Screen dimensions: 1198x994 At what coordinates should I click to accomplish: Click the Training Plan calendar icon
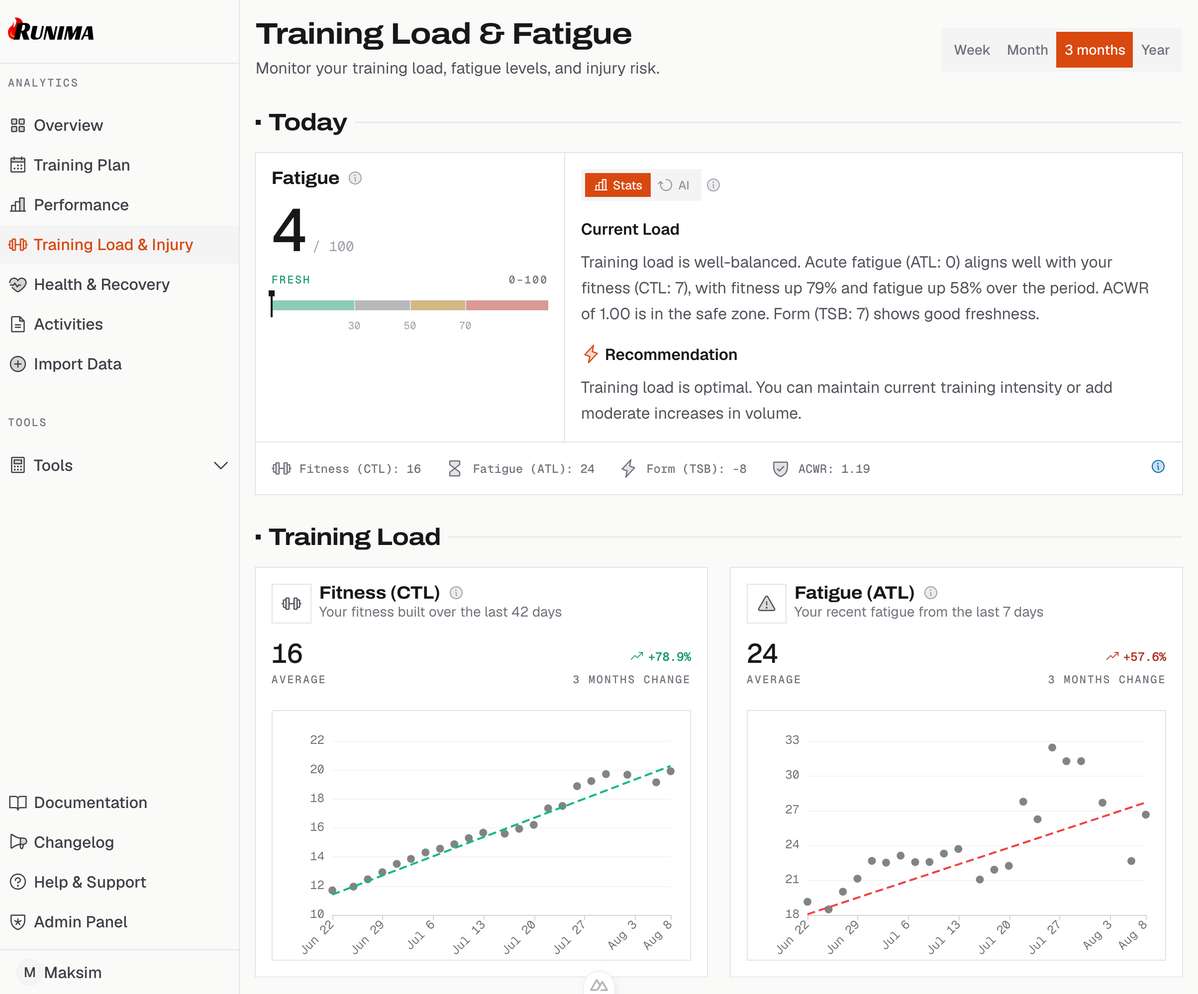[x=18, y=165]
